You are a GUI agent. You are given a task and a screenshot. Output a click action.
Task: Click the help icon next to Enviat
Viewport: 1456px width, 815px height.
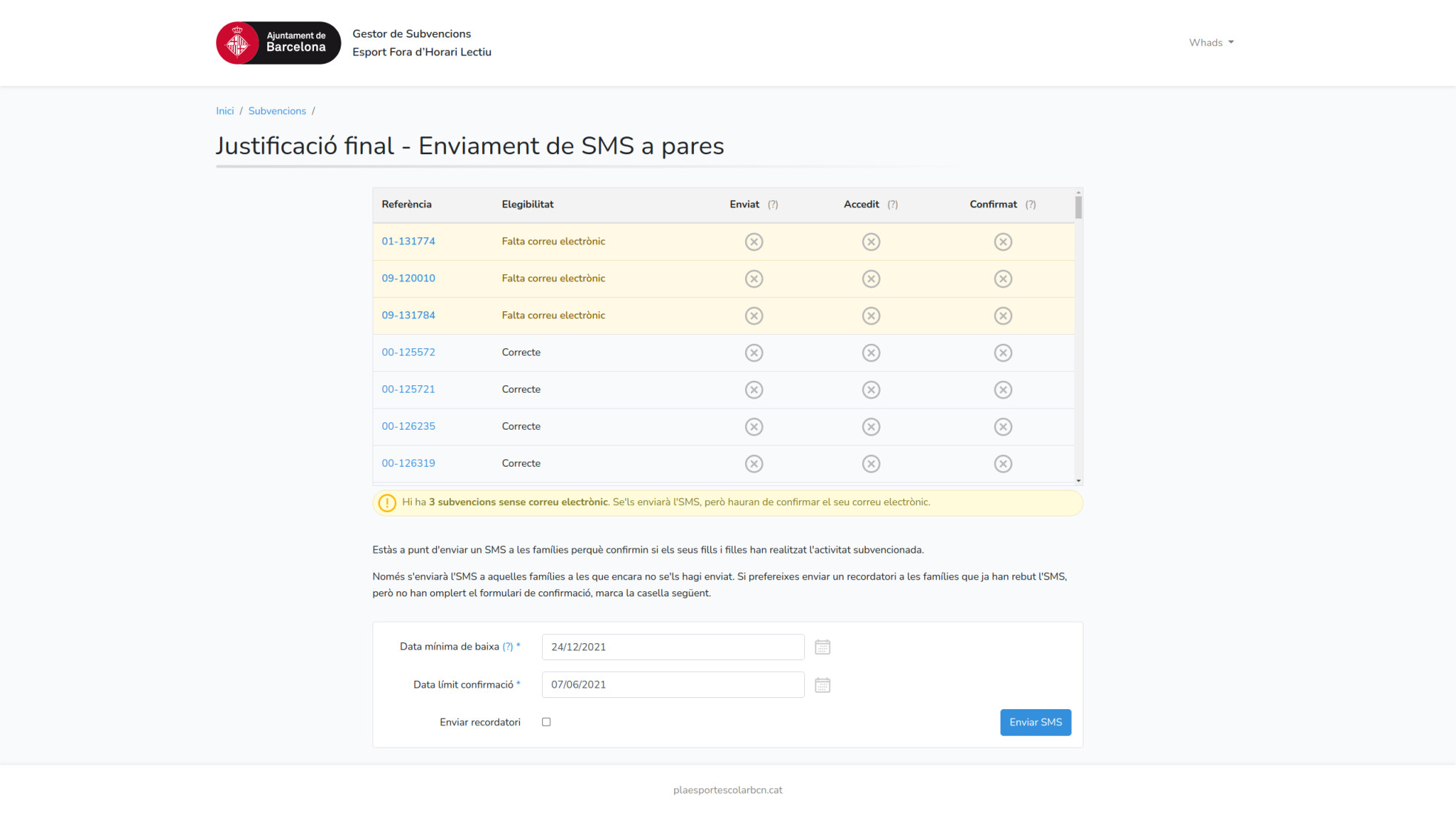(772, 204)
